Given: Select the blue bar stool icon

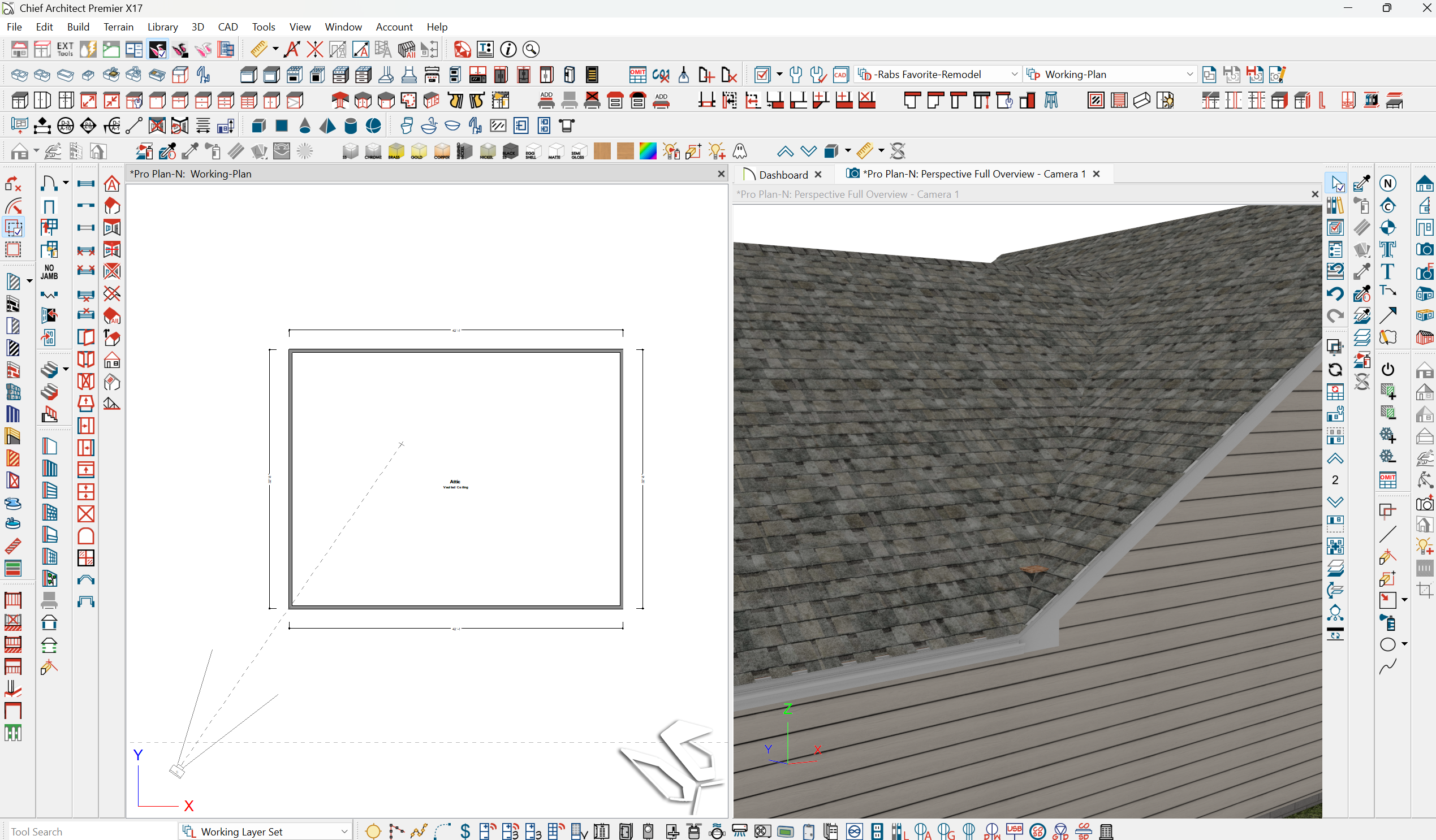Looking at the screenshot, I should pos(1051,101).
